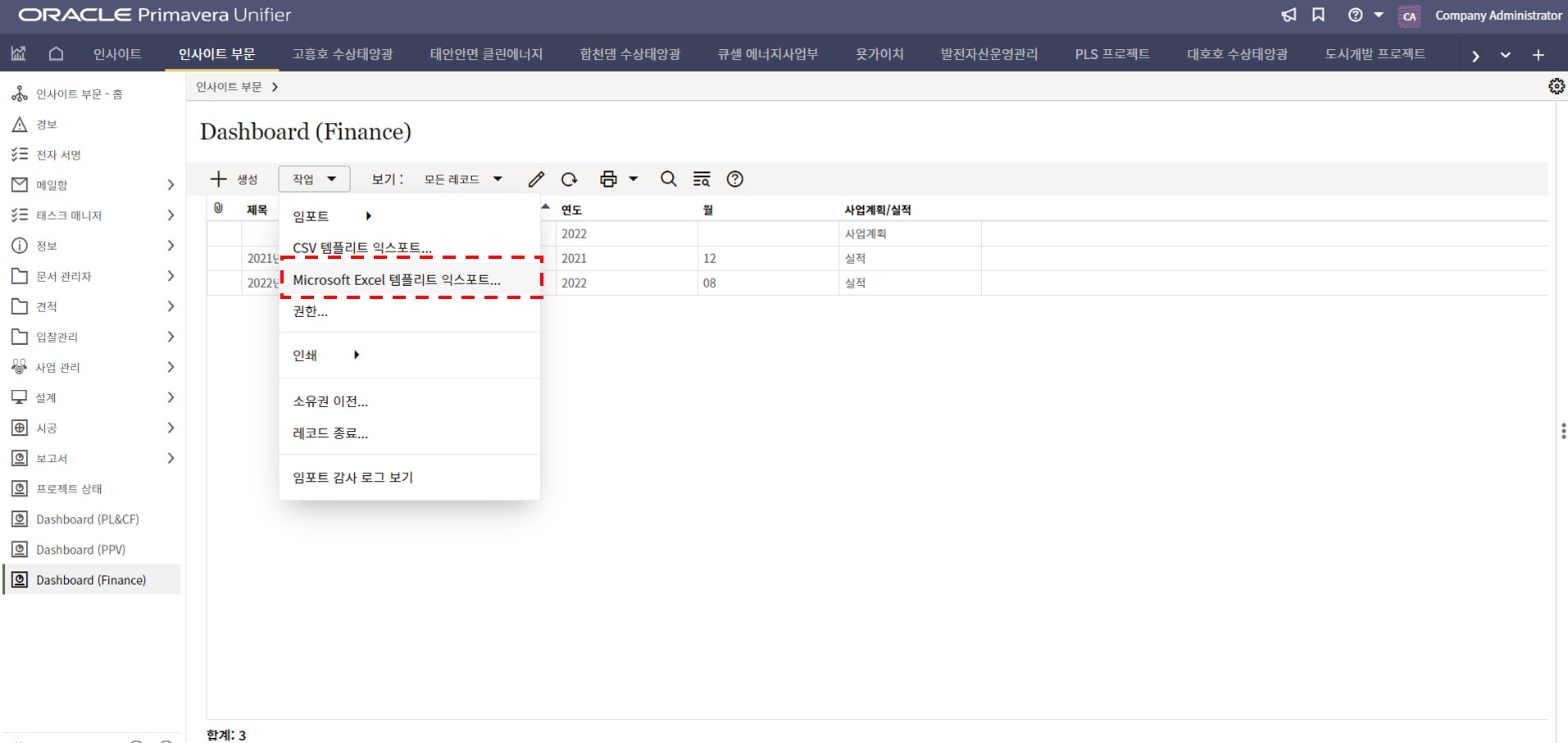
Task: Open the find-on-page list search icon
Action: click(x=702, y=179)
